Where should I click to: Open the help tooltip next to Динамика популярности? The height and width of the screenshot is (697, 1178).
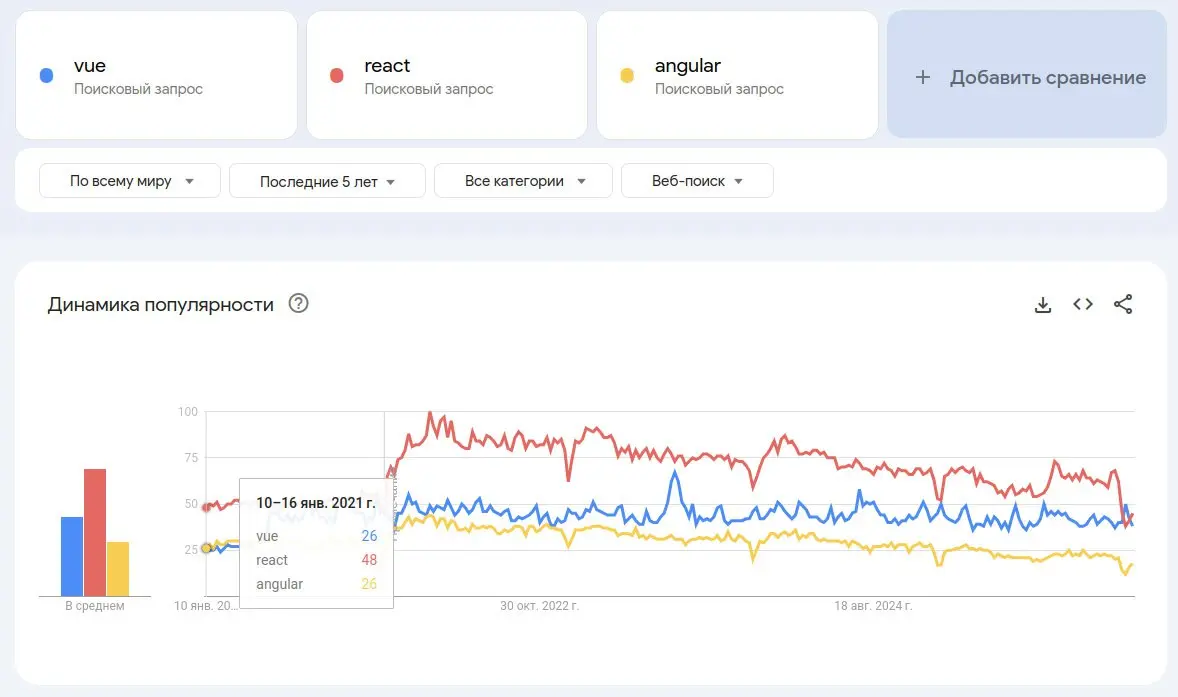[297, 304]
